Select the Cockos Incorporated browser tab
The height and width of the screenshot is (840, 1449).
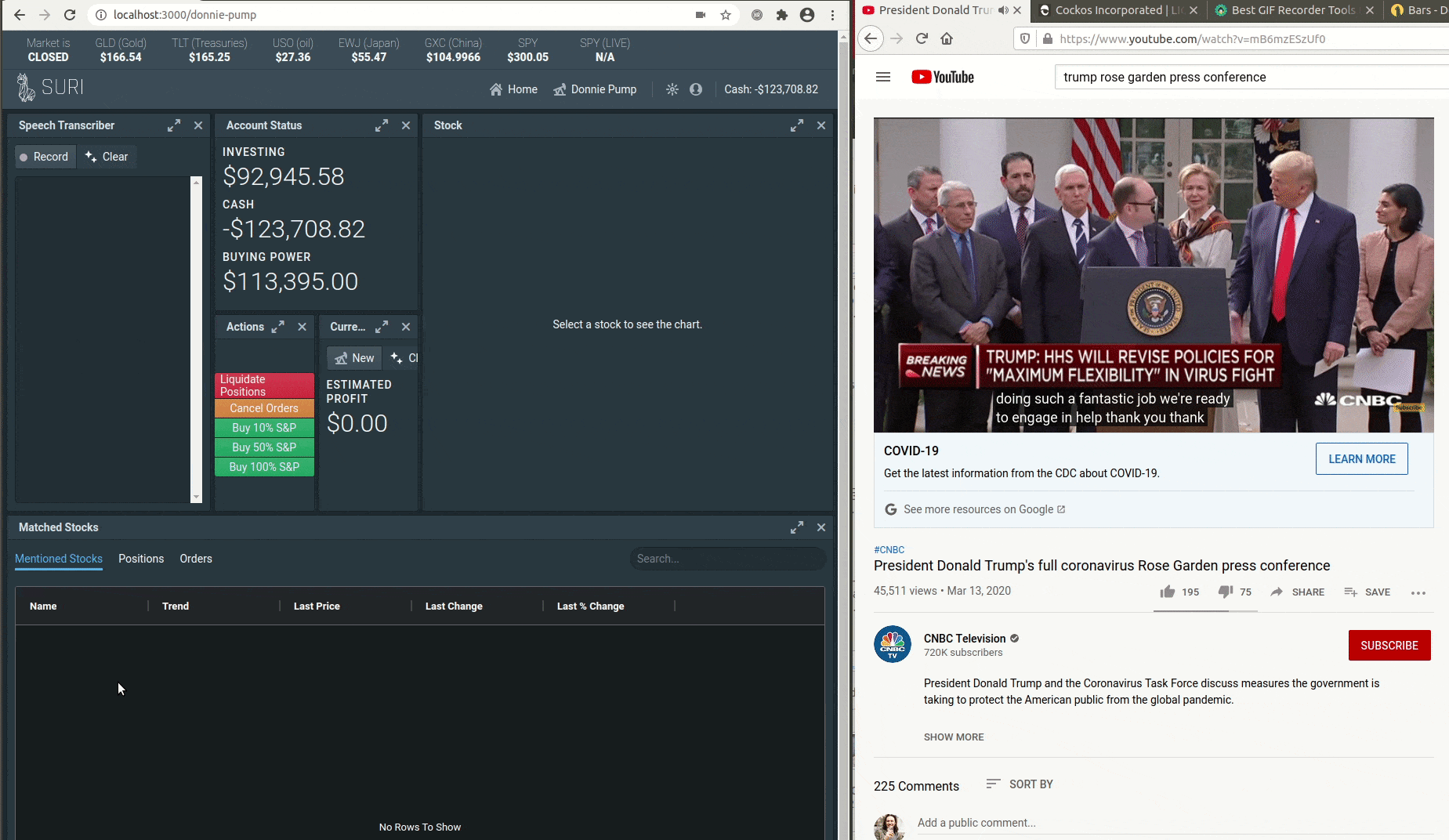1118,10
